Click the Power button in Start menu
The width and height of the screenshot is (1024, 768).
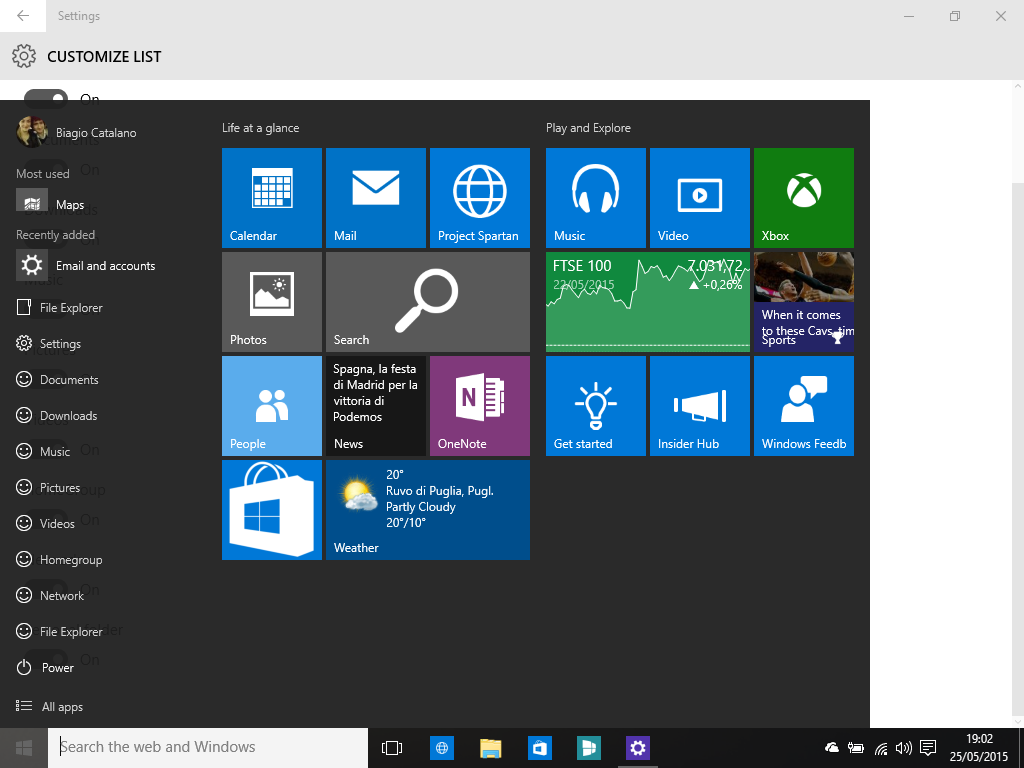pyautogui.click(x=45, y=667)
